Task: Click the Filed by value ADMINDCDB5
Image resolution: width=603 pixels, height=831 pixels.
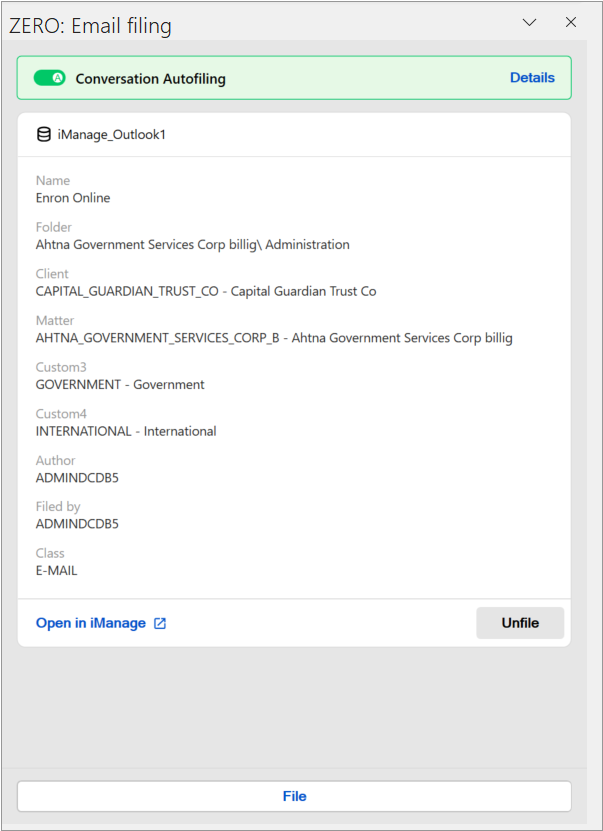Action: coord(77,524)
